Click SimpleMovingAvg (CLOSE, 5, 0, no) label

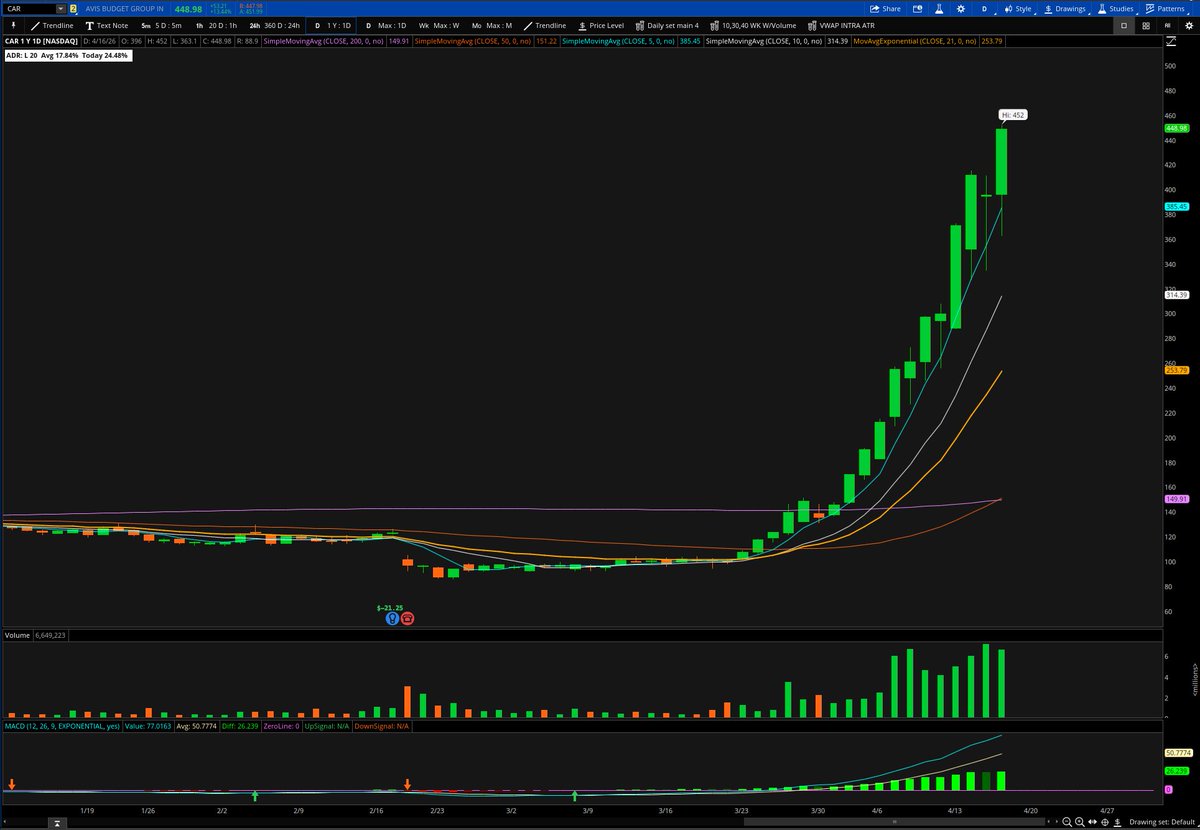(x=617, y=41)
